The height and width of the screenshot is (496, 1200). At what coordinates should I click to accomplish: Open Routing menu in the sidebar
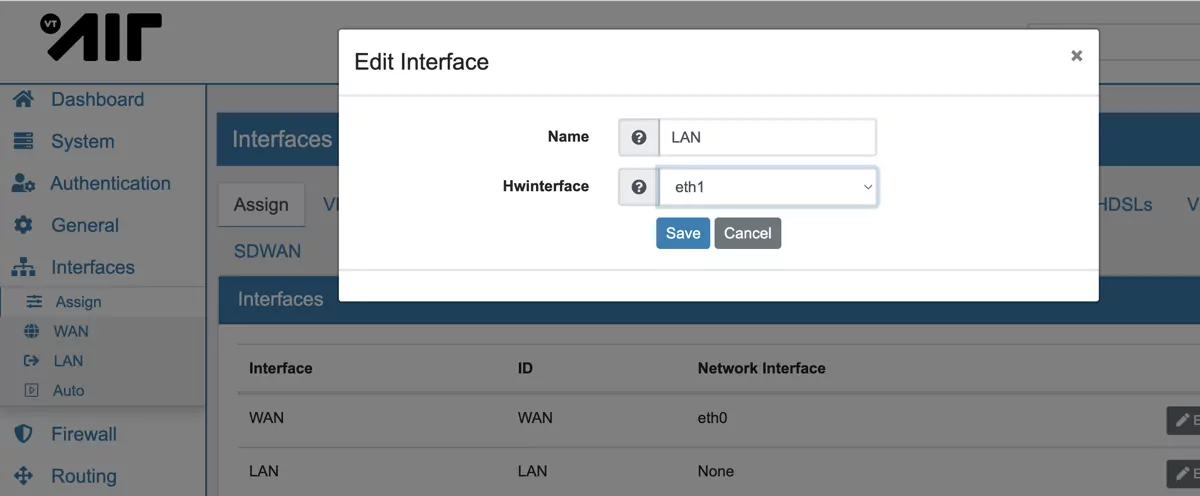[x=84, y=476]
